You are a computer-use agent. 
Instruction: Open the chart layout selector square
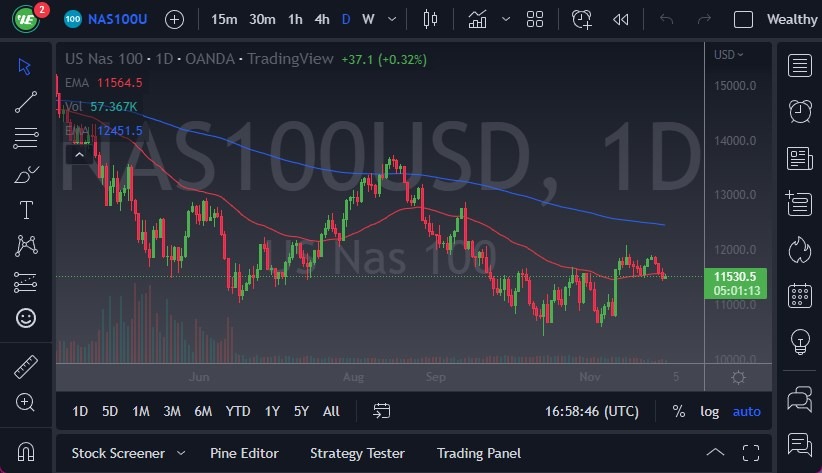(743, 20)
